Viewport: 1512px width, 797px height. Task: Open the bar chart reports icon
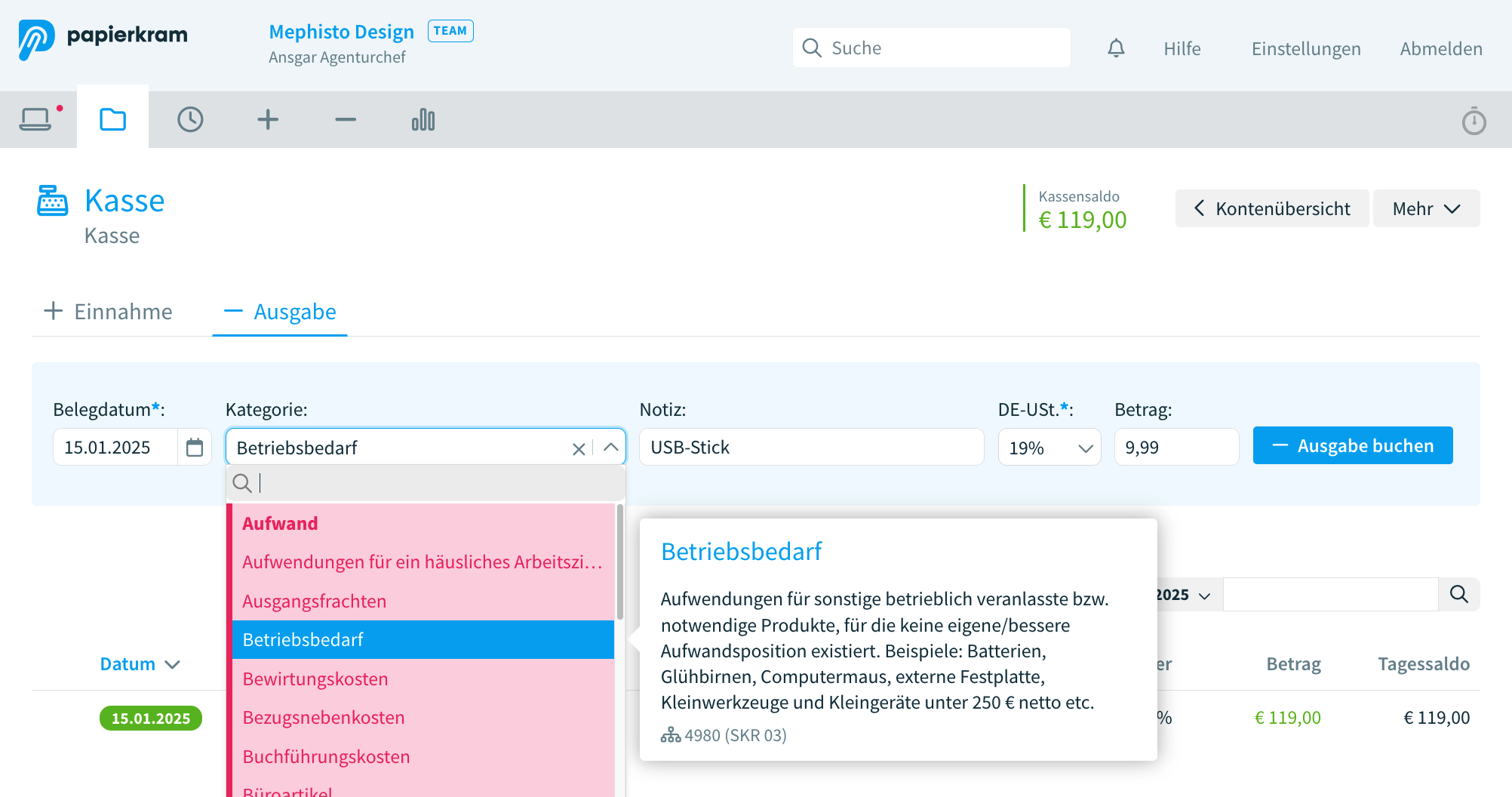423,119
